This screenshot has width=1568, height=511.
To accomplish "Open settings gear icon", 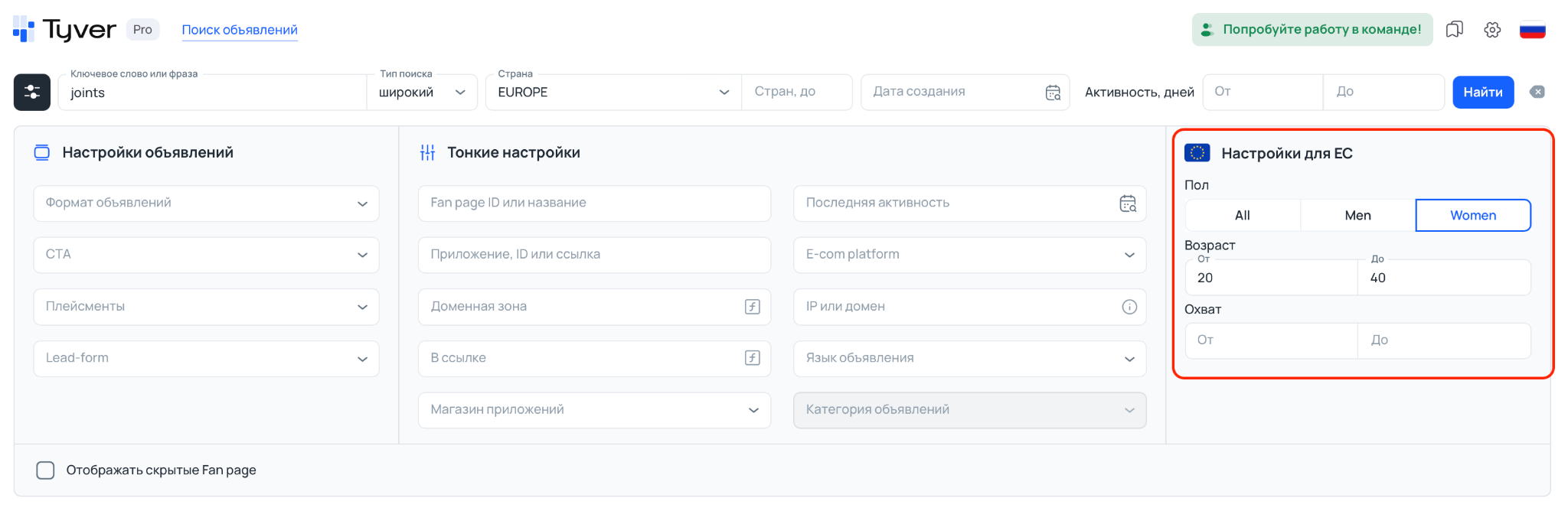I will pos(1492,30).
